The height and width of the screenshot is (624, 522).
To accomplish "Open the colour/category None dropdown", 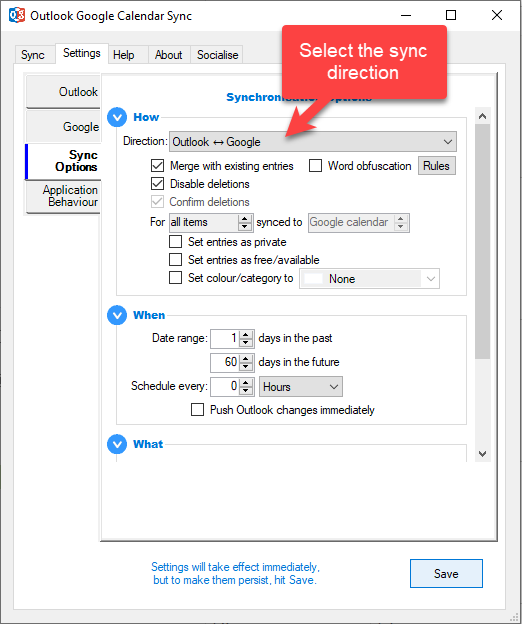I will tap(369, 279).
